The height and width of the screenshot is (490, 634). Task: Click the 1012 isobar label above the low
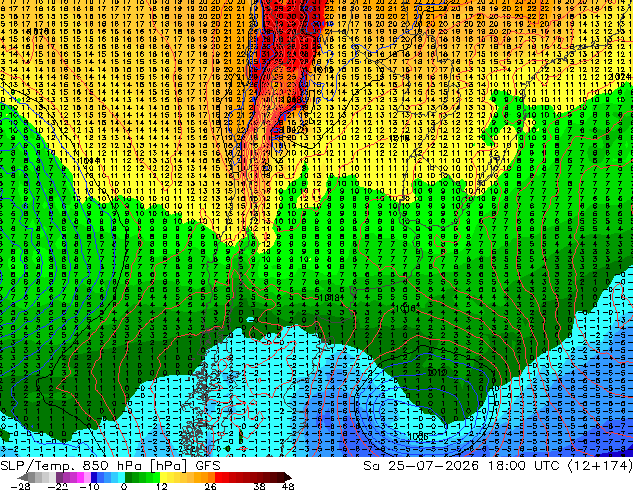tap(437, 372)
